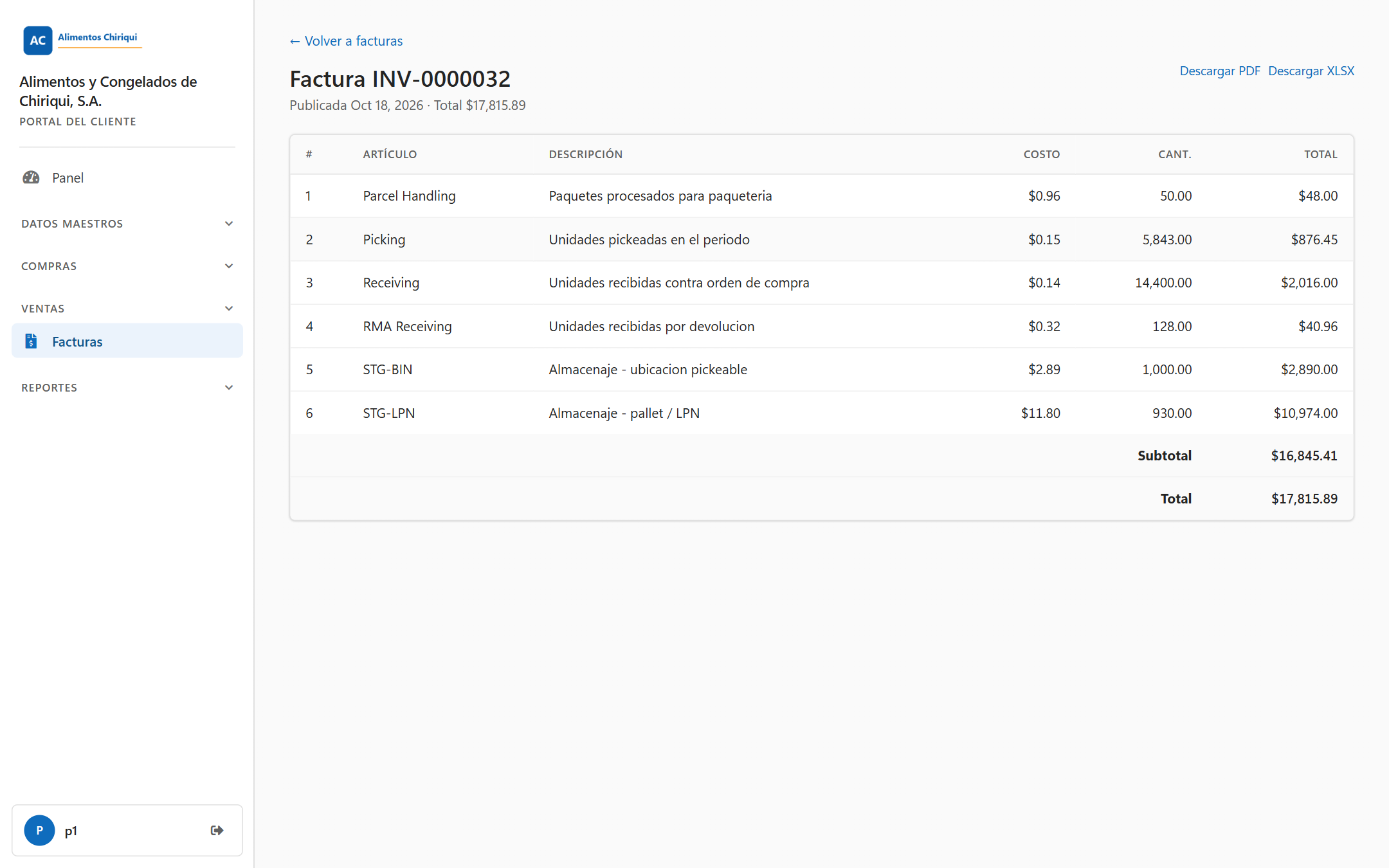Select 'Unidades recibidas contra orden de compra'

(x=679, y=283)
